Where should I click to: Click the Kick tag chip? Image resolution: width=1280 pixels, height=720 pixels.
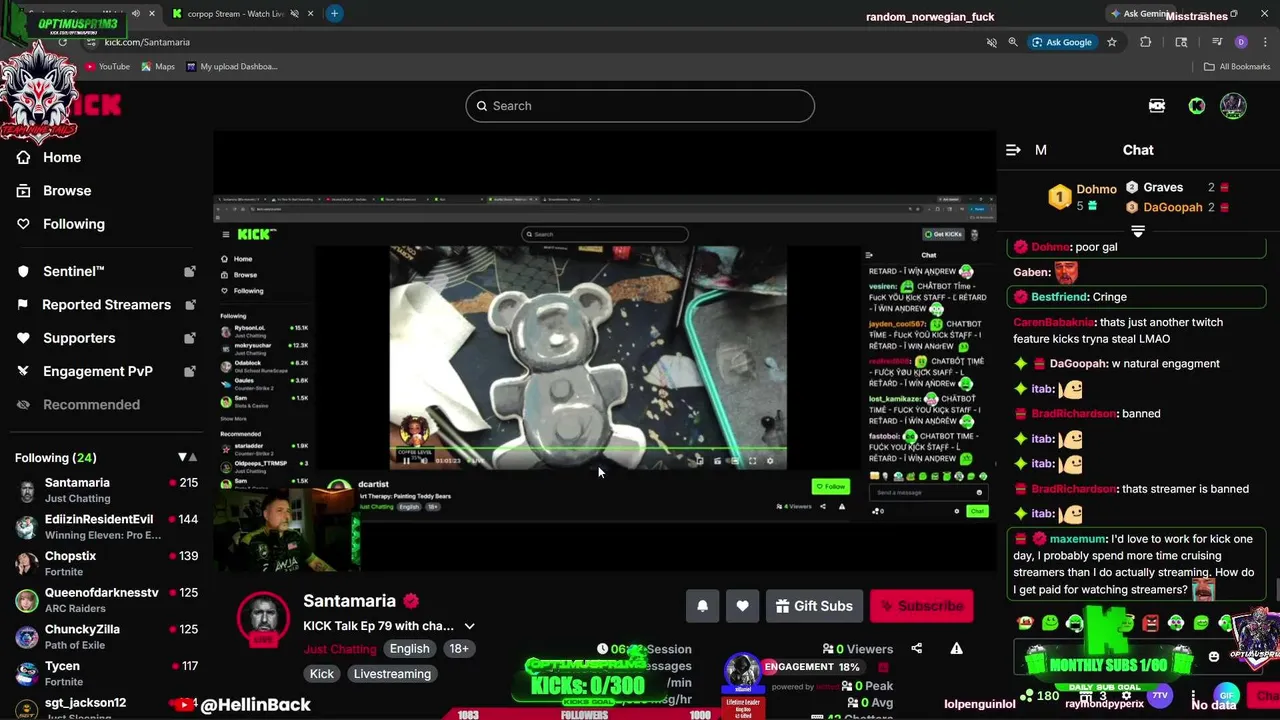(x=322, y=674)
